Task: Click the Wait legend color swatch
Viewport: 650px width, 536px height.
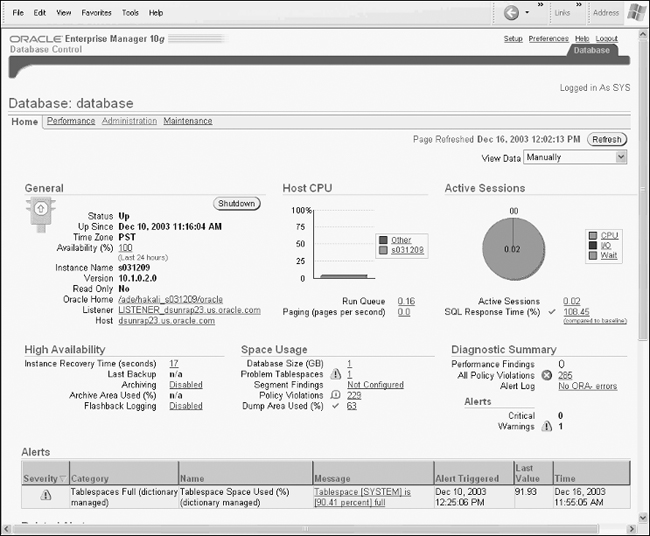Action: tap(593, 255)
